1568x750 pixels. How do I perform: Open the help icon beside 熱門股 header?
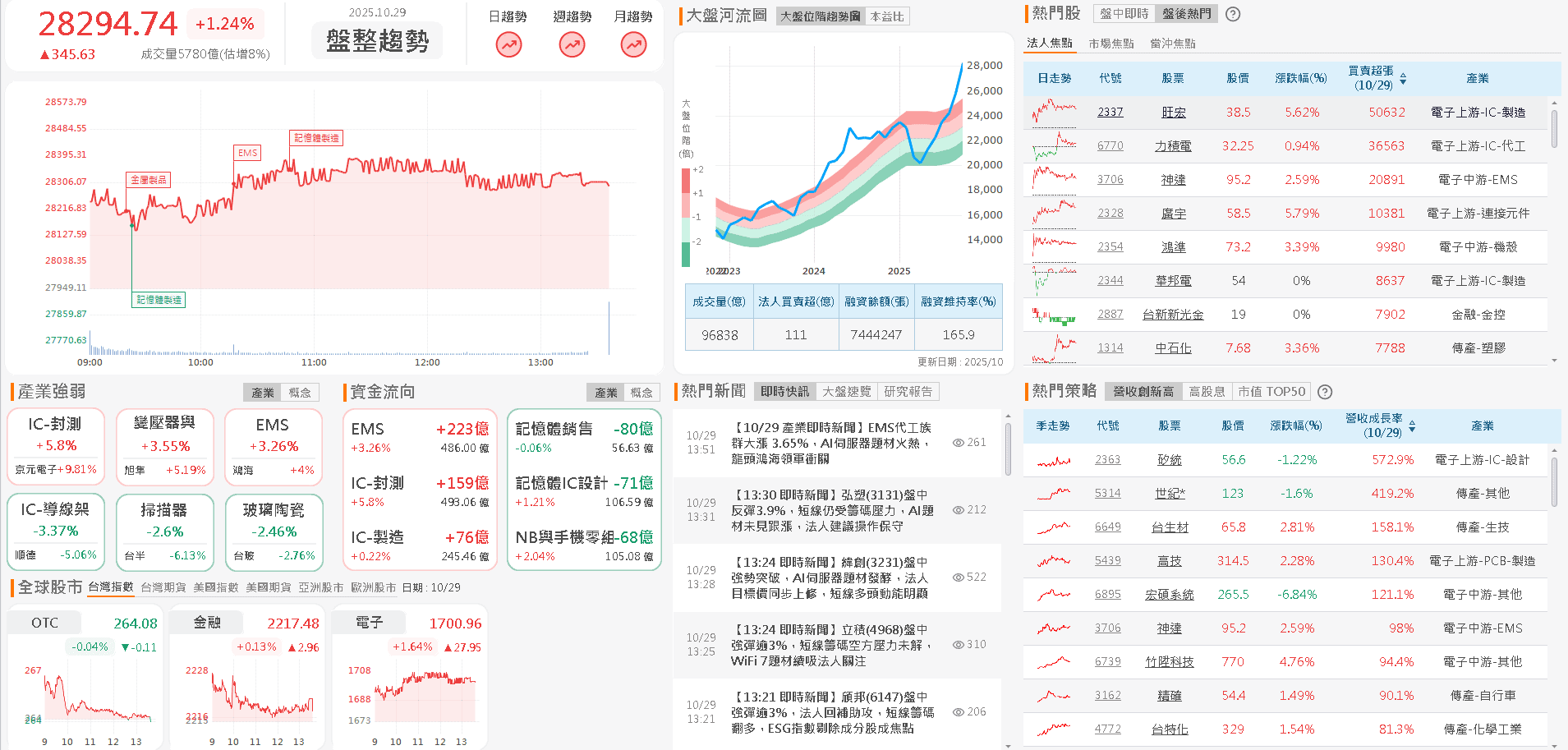tap(1232, 14)
